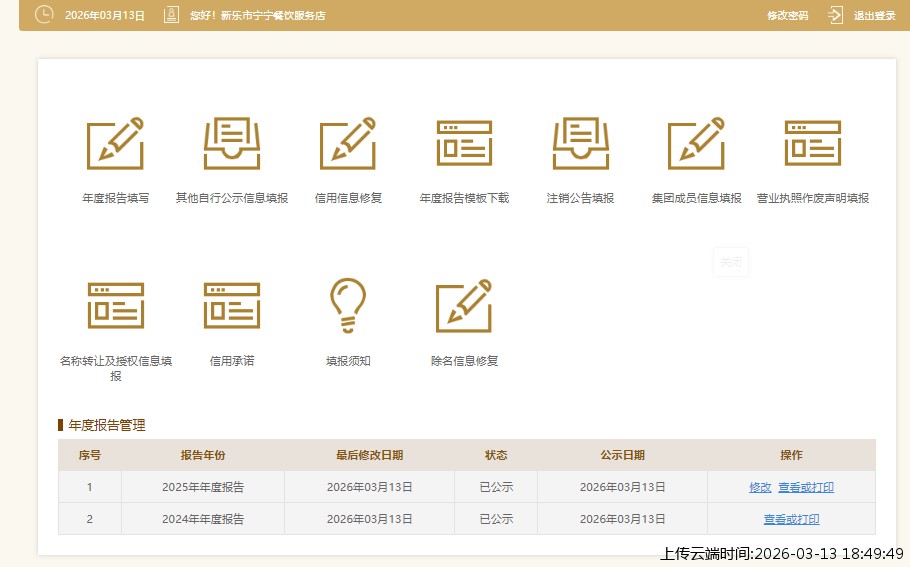Open 其他自行公示信息填报 inbox icon
The height and width of the screenshot is (567, 910).
pyautogui.click(x=232, y=143)
